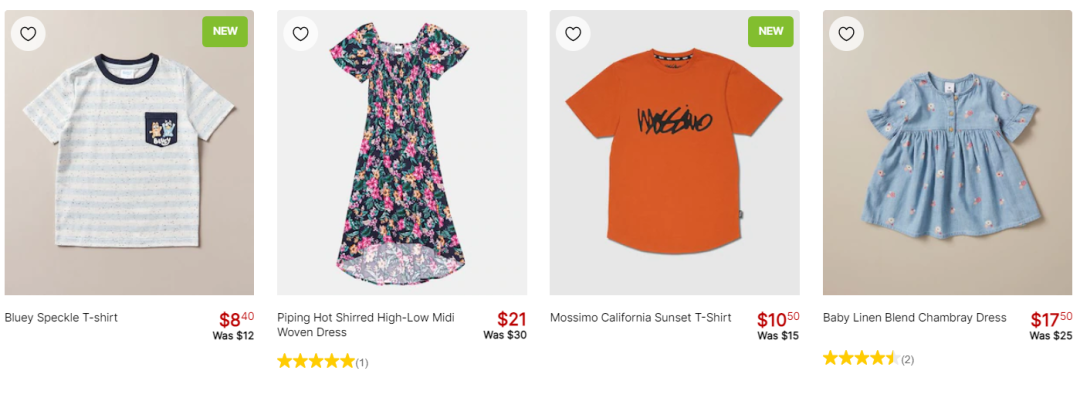Click $17.50 price of Baby Chambray Dress
Screen dimensions: 1080x398
[x=1051, y=320]
